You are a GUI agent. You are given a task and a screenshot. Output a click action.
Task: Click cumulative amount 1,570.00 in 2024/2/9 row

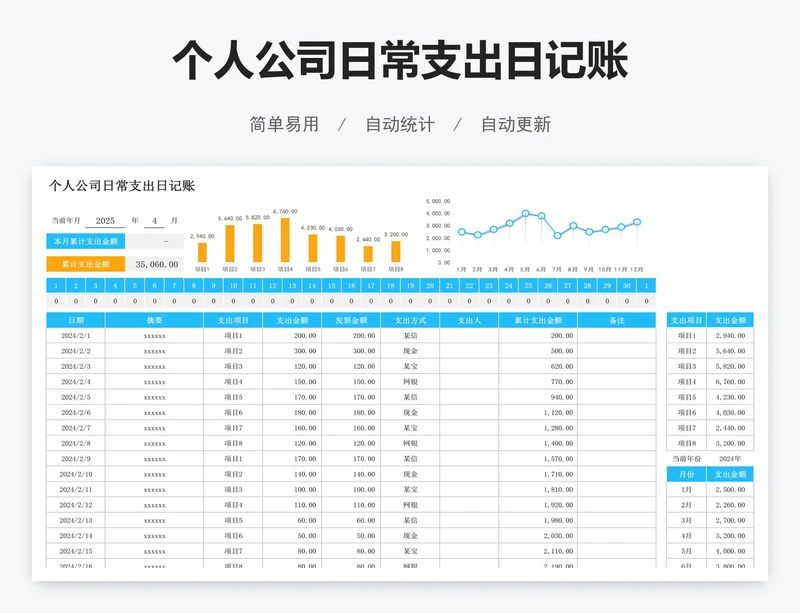point(538,459)
